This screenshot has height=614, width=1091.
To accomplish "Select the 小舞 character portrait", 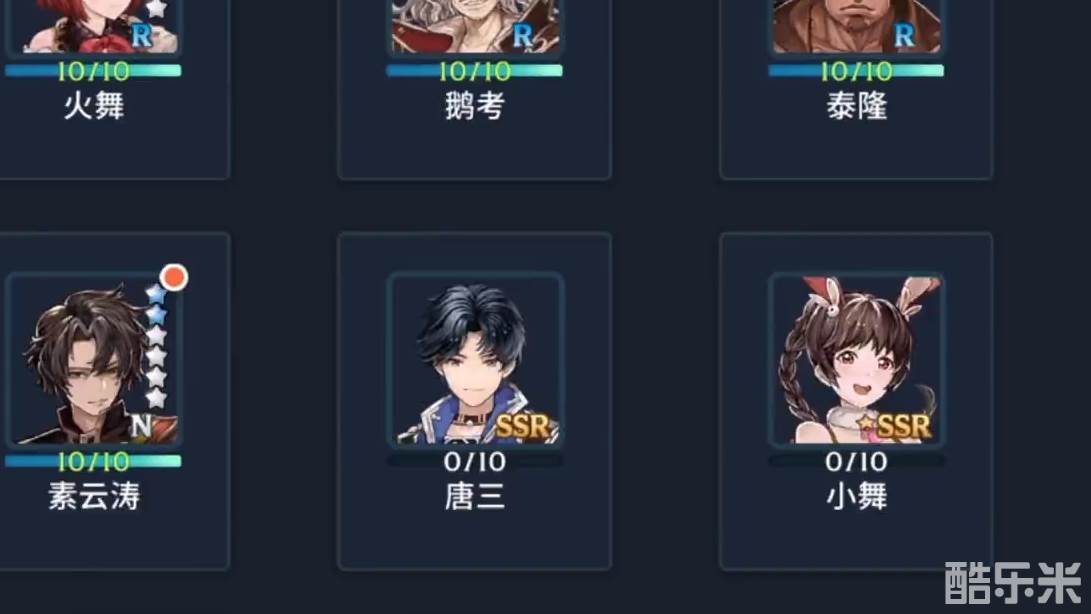I will pos(857,359).
